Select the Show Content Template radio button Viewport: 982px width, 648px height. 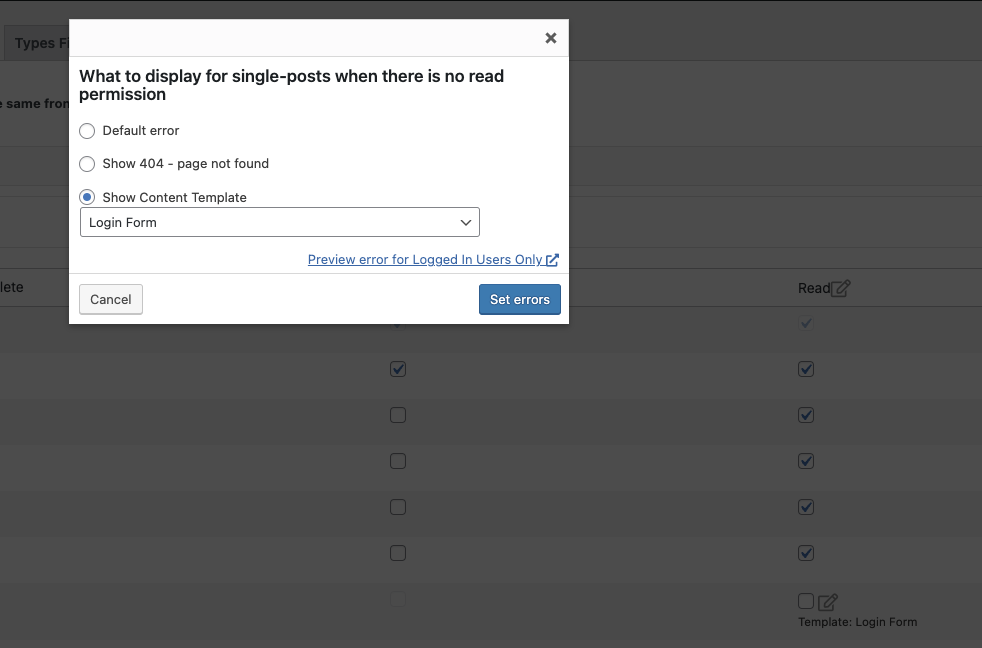[x=87, y=197]
